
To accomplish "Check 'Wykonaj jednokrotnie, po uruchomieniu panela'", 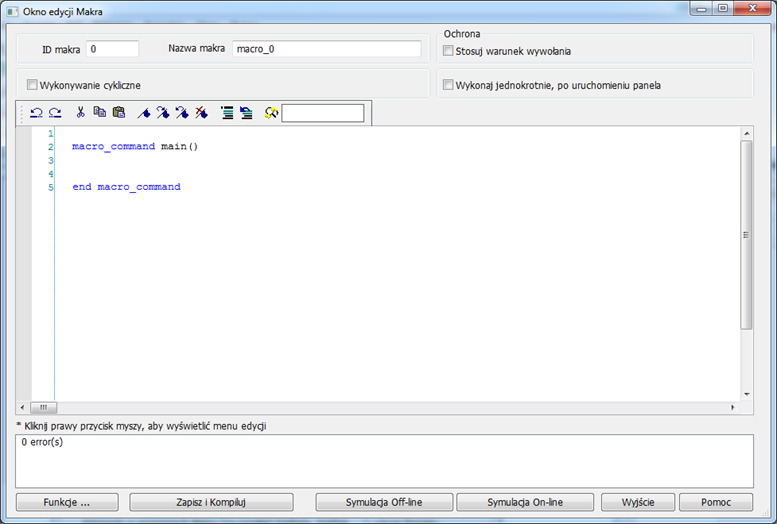I will [x=448, y=85].
